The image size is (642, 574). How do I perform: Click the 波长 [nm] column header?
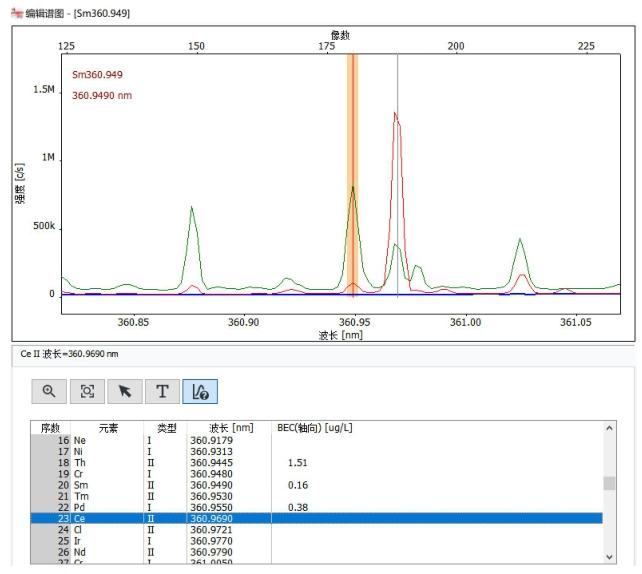231,428
